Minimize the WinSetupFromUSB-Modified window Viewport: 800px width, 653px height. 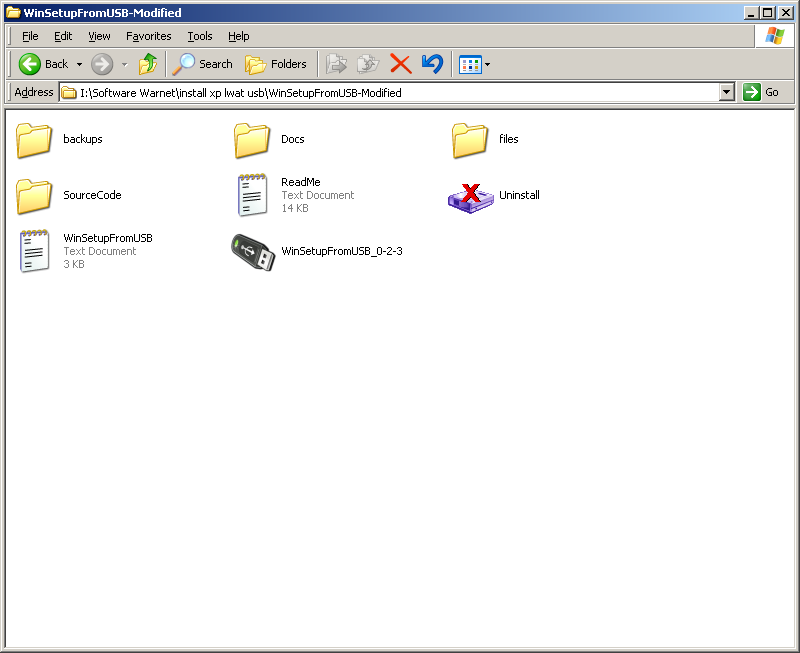point(751,13)
